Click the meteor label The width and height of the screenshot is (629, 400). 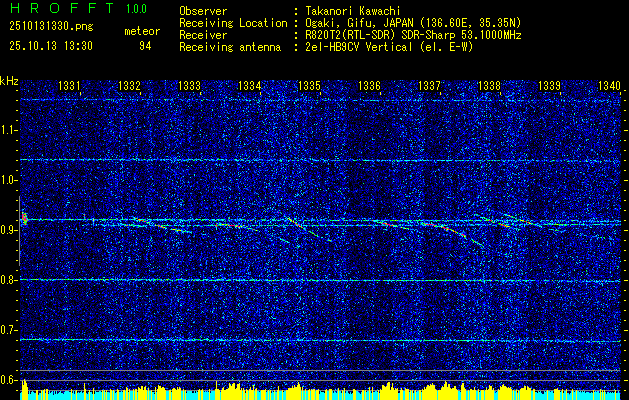(x=142, y=31)
